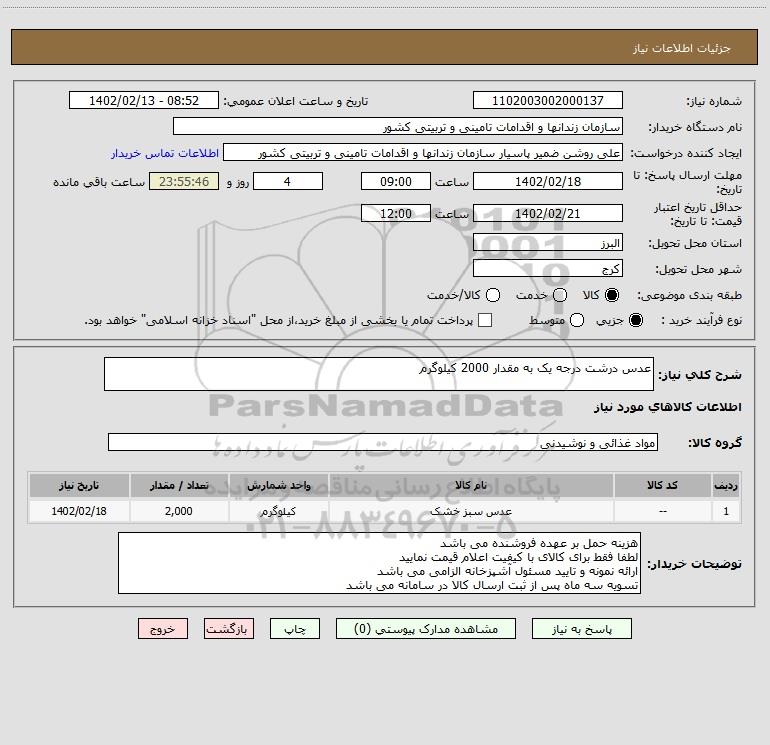Click the request creator field علی روشن ضمیر

[423, 153]
